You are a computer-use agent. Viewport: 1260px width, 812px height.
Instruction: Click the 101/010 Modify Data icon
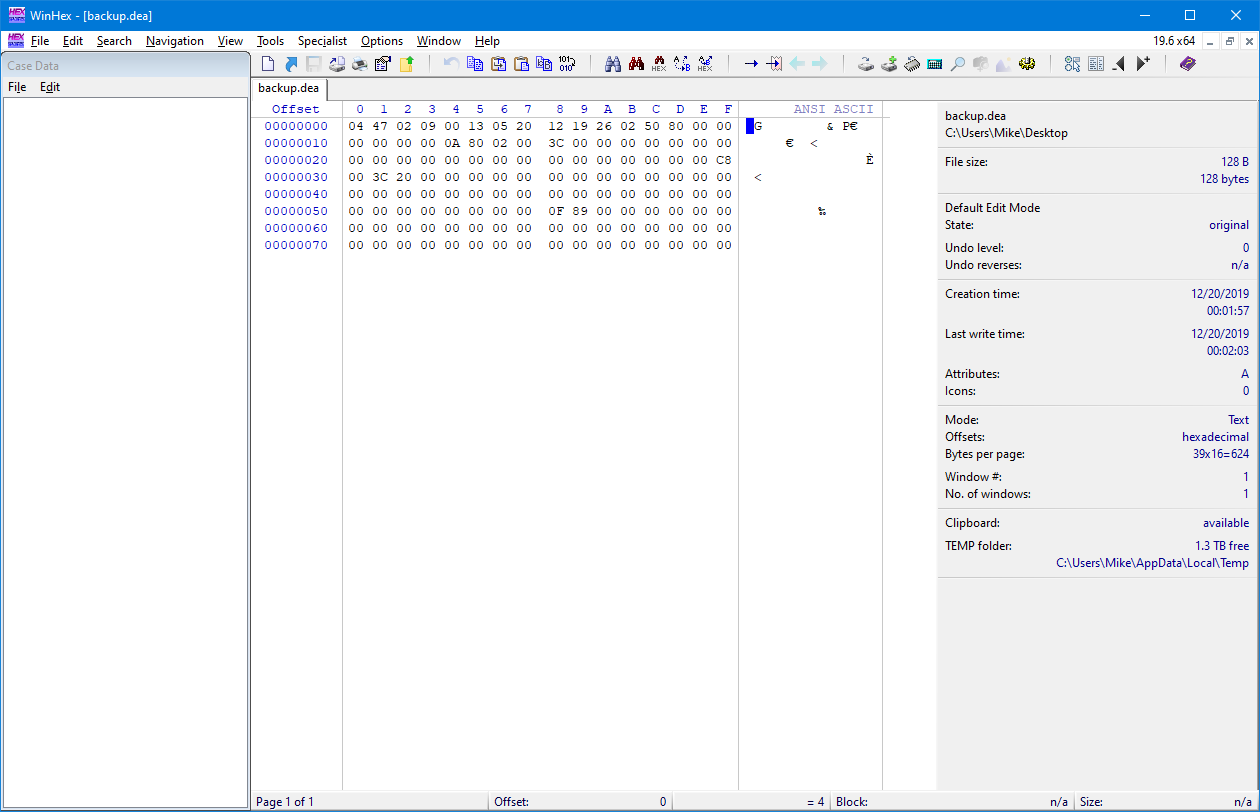(x=567, y=64)
